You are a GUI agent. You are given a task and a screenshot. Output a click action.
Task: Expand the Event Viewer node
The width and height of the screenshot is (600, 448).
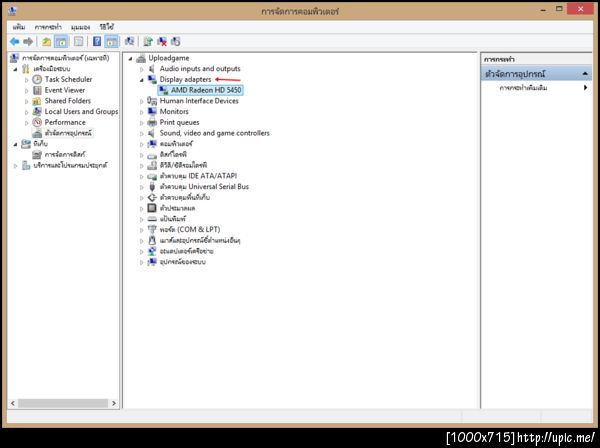click(26, 91)
